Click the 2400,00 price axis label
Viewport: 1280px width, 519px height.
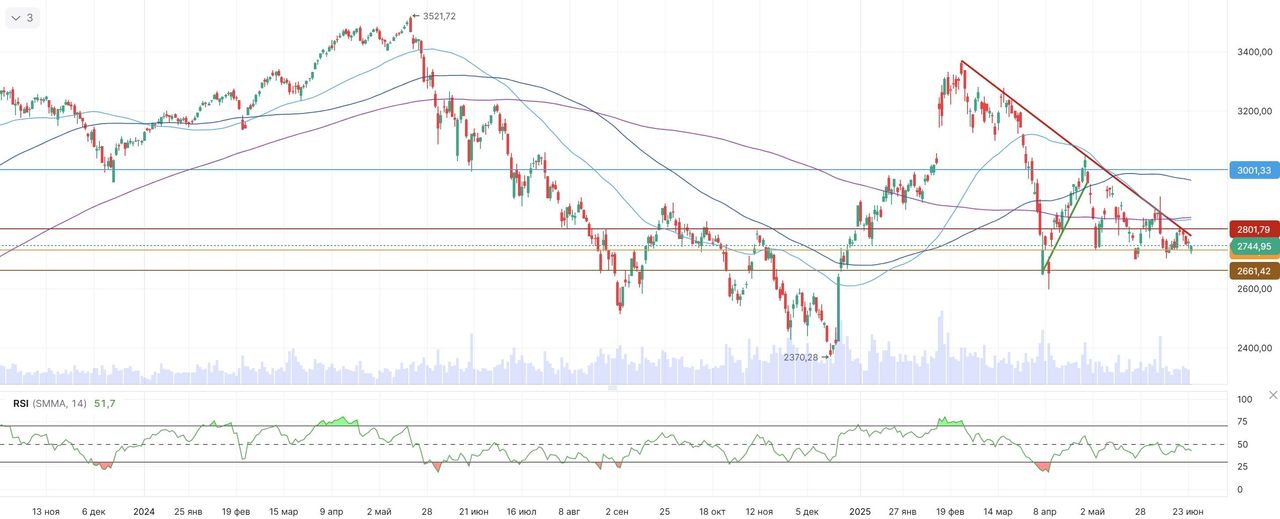(x=1254, y=348)
